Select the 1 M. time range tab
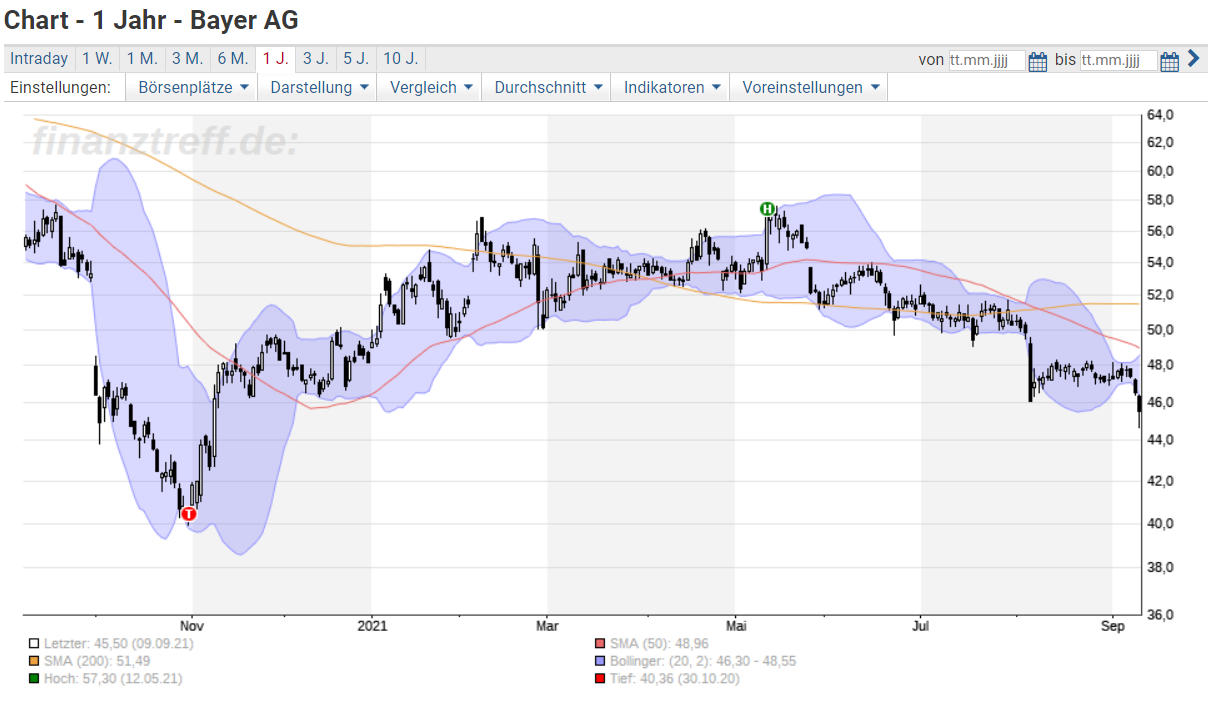Viewport: 1208px width, 709px height. click(x=142, y=59)
